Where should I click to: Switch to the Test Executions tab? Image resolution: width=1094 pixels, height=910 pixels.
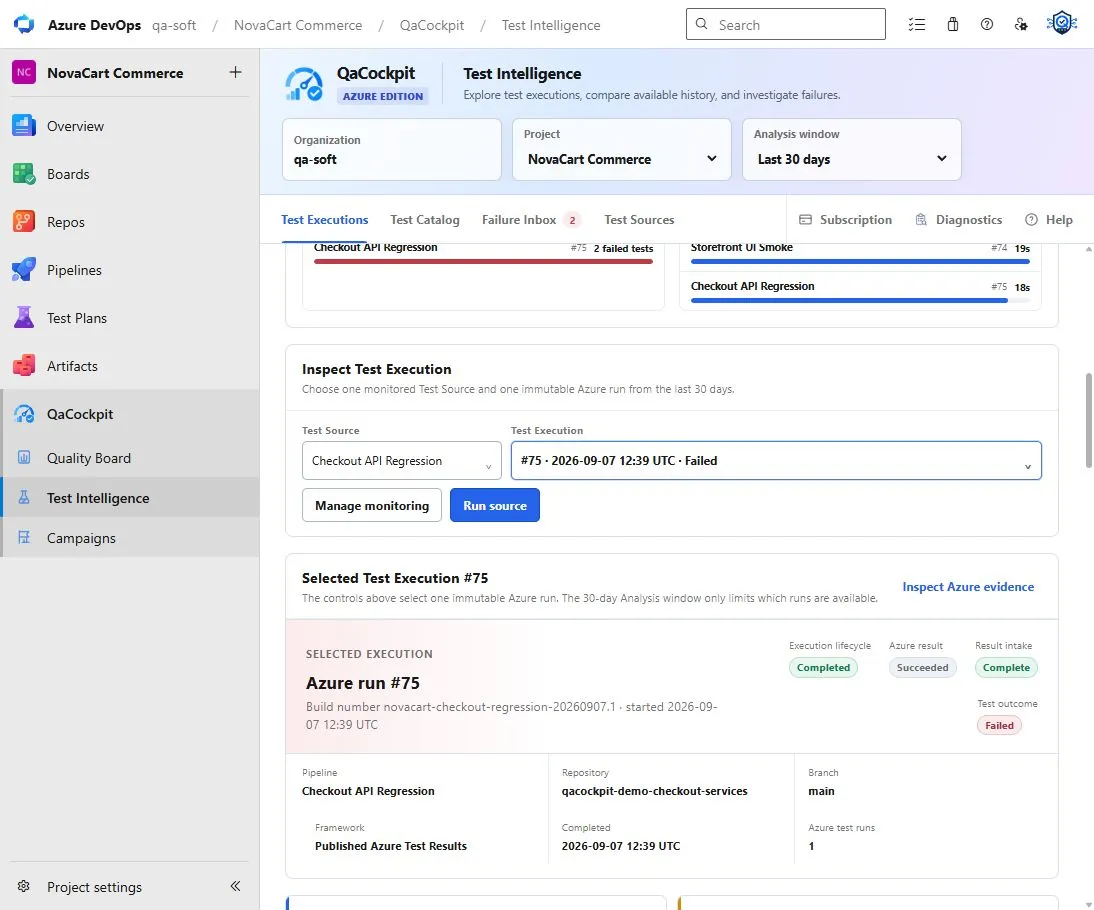tap(324, 220)
